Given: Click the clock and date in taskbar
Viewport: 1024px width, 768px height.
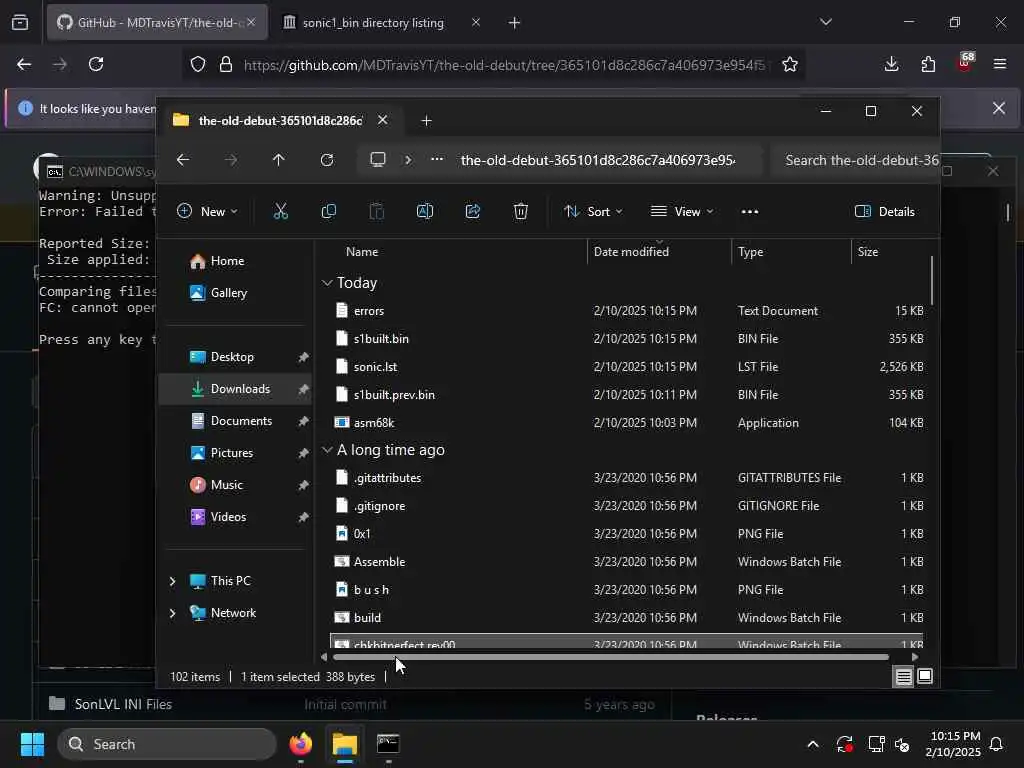Looking at the screenshot, I should coord(952,744).
